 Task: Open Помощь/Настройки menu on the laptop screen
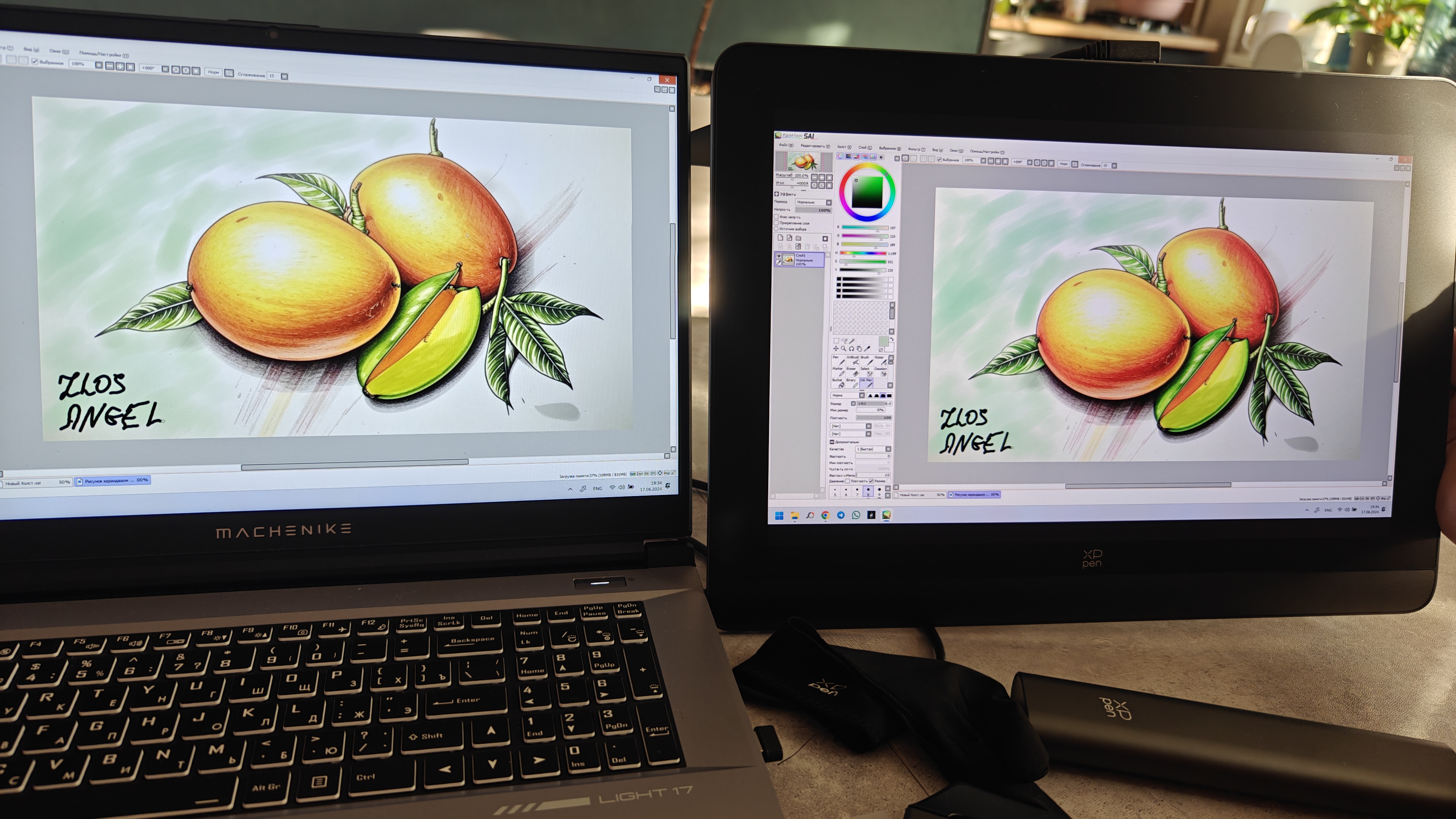tap(103, 54)
